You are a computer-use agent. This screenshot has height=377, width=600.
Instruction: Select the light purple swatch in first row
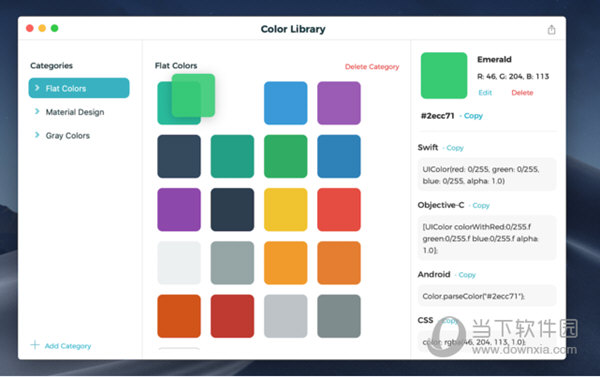pos(339,103)
